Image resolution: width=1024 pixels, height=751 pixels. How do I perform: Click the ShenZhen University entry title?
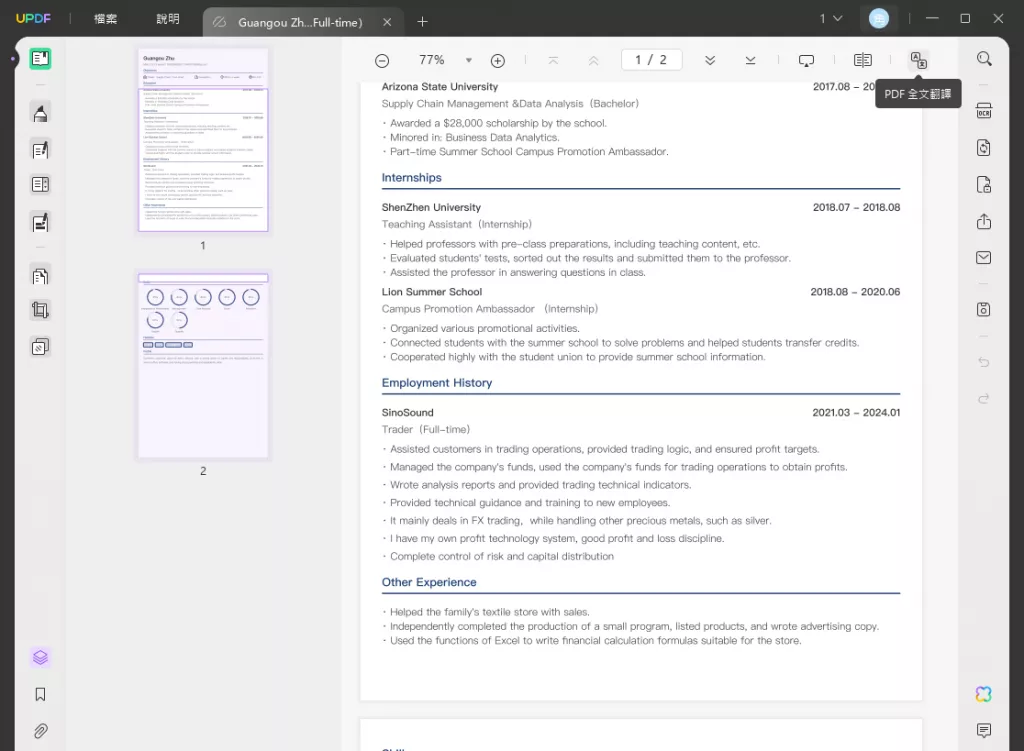(431, 207)
